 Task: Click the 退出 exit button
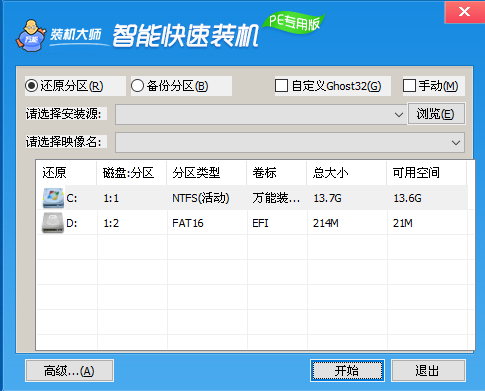tap(428, 370)
